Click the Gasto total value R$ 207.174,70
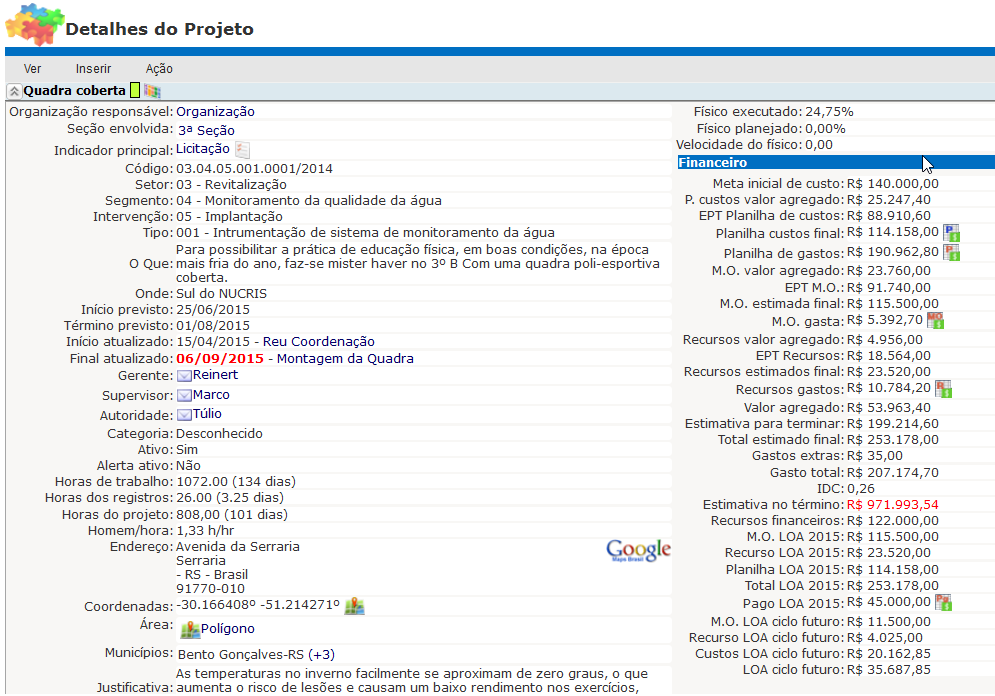The width and height of the screenshot is (995, 696). pos(893,473)
